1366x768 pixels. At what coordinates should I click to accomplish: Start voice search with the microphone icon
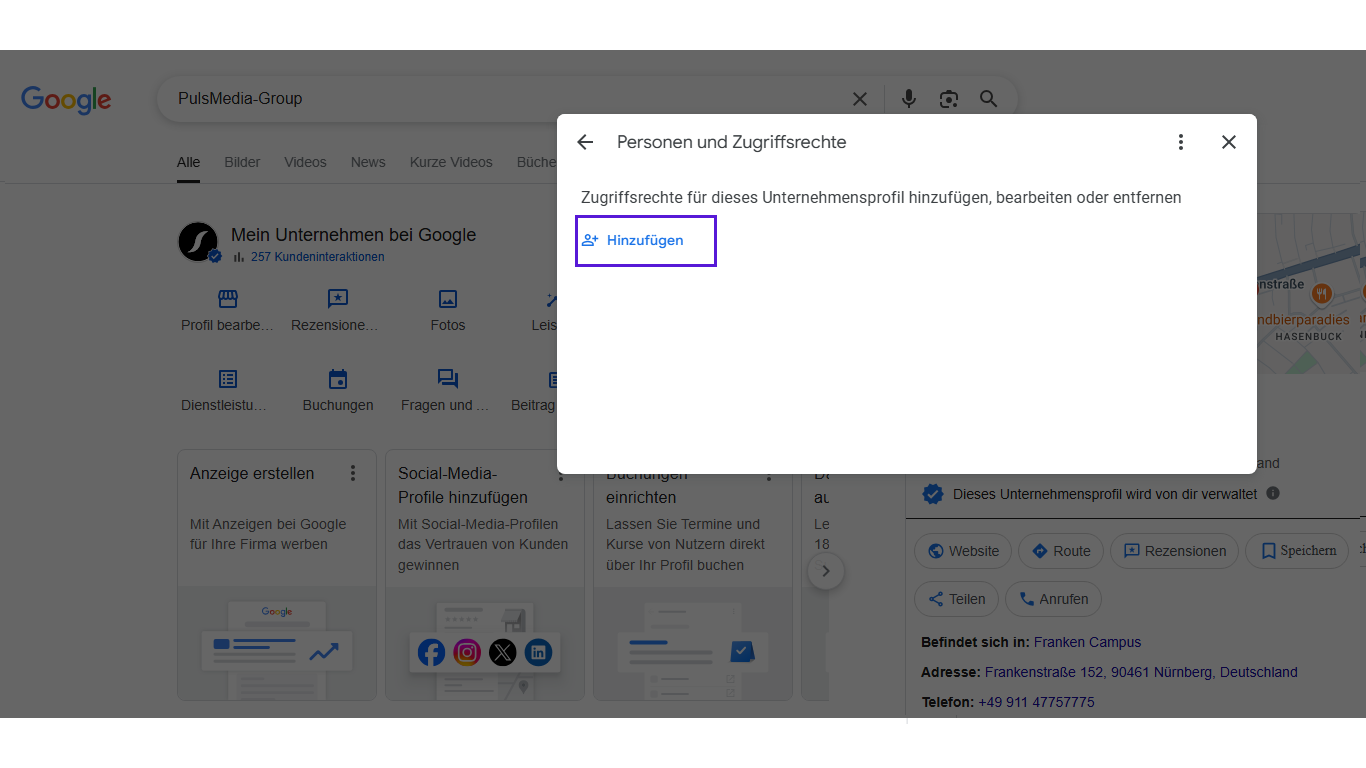pos(908,99)
